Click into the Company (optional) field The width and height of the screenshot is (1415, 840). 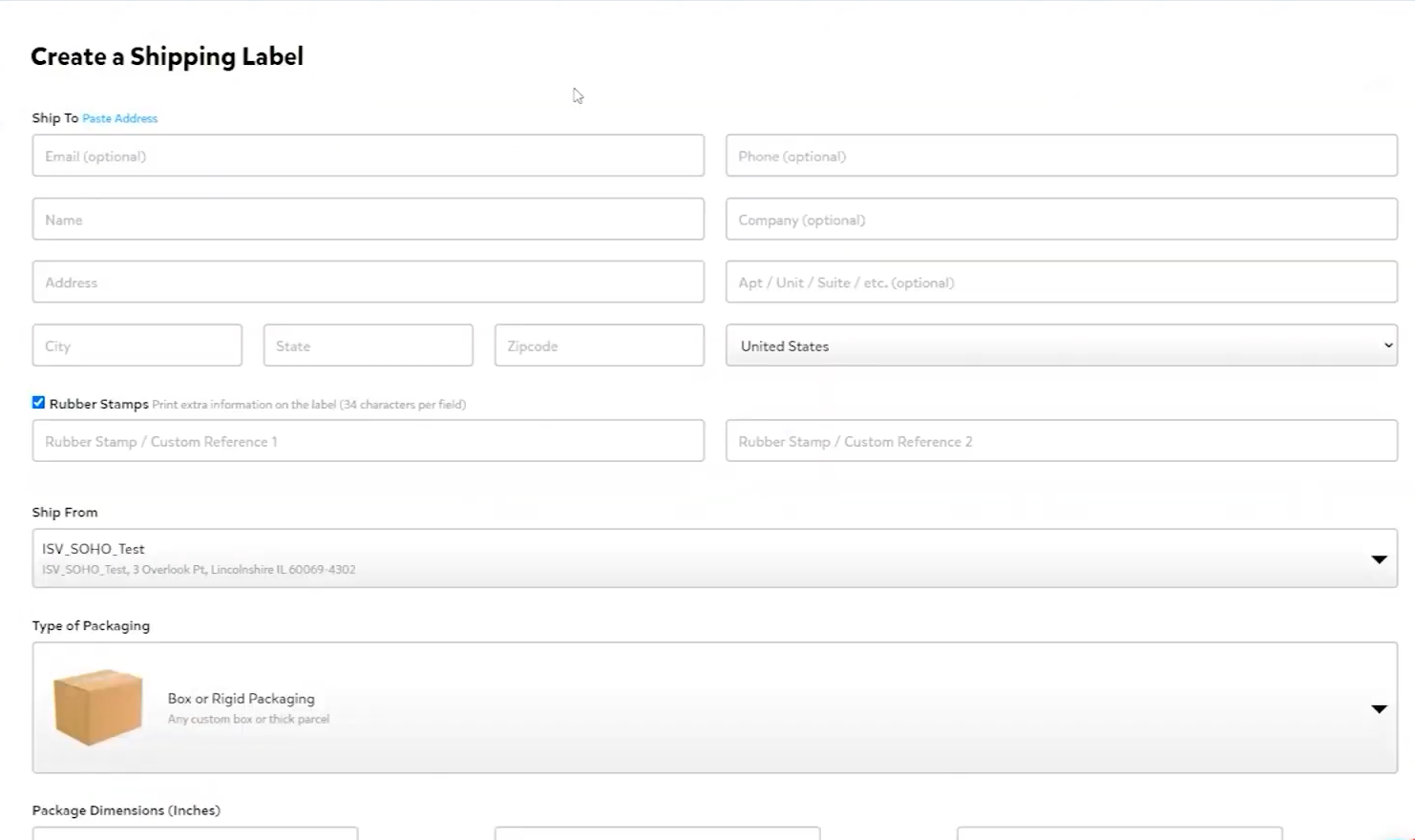pyautogui.click(x=1061, y=220)
